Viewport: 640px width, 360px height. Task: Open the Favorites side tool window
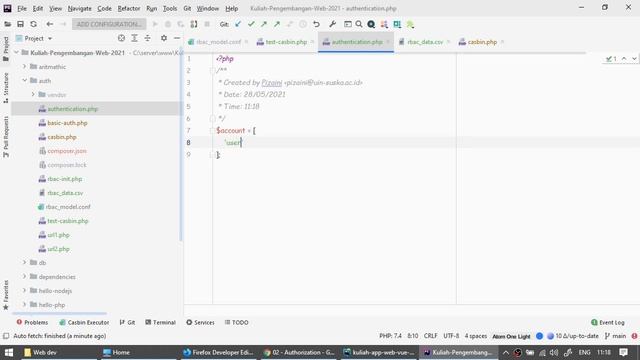point(6,295)
